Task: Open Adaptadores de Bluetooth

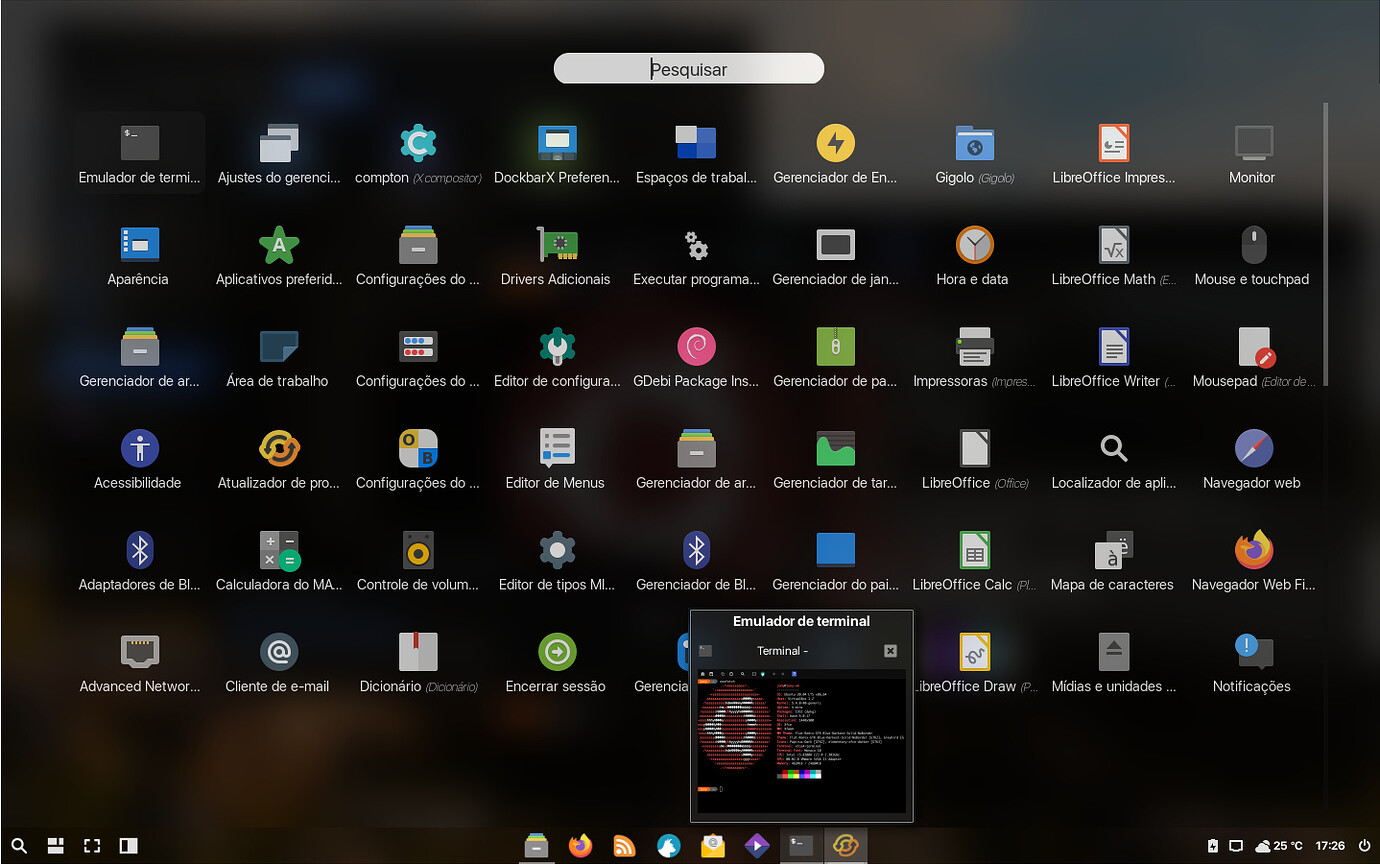Action: pyautogui.click(x=140, y=562)
